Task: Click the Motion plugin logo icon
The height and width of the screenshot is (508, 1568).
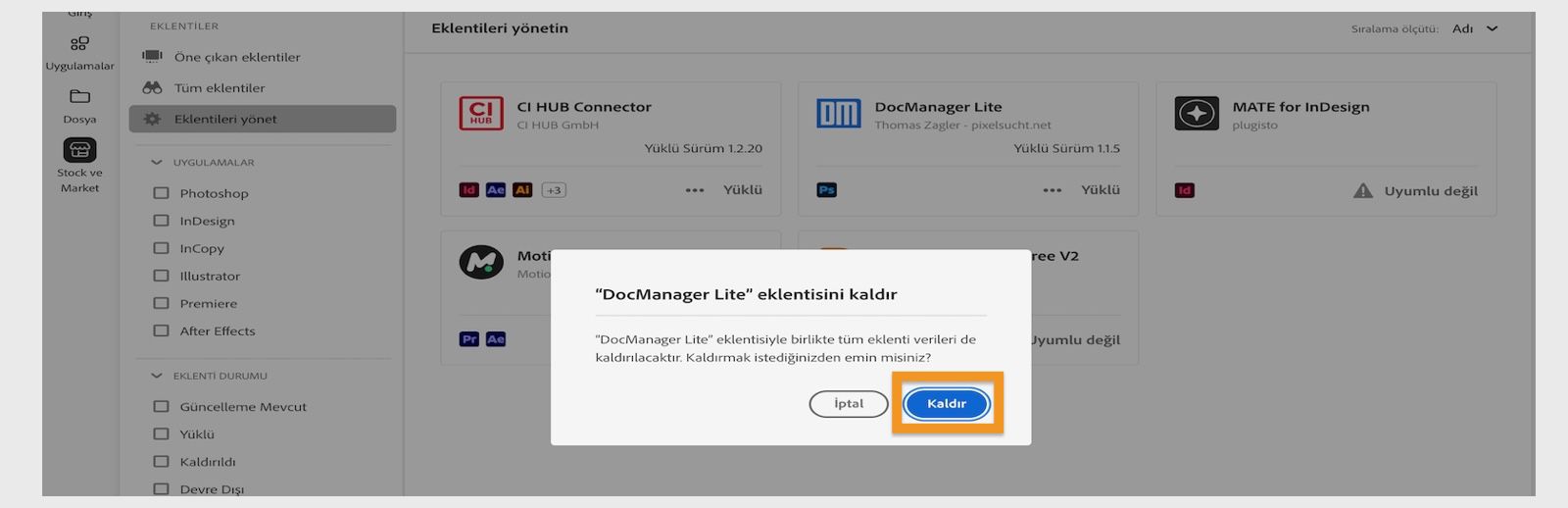Action: pyautogui.click(x=480, y=262)
